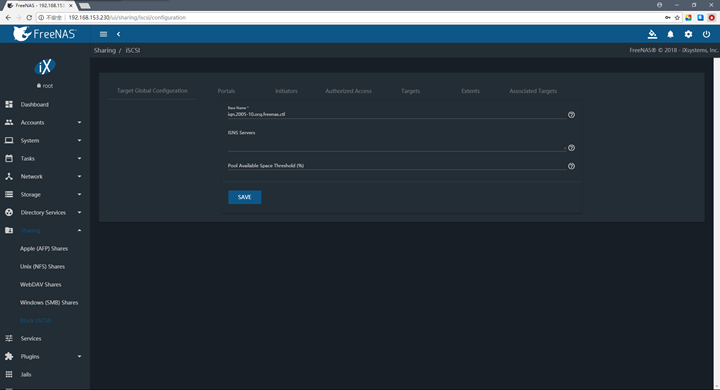Expand the Network menu arrow
720x390 pixels.
coord(79,176)
